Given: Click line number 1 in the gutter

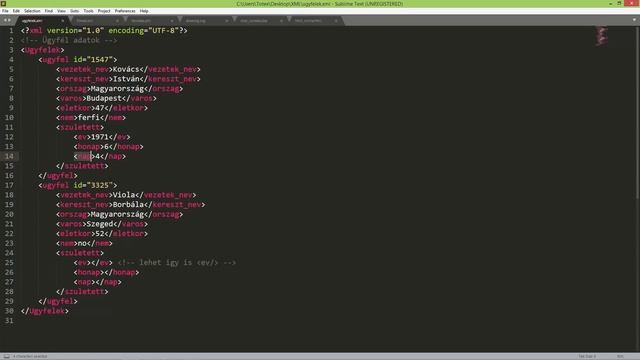Looking at the screenshot, I should coord(11,31).
